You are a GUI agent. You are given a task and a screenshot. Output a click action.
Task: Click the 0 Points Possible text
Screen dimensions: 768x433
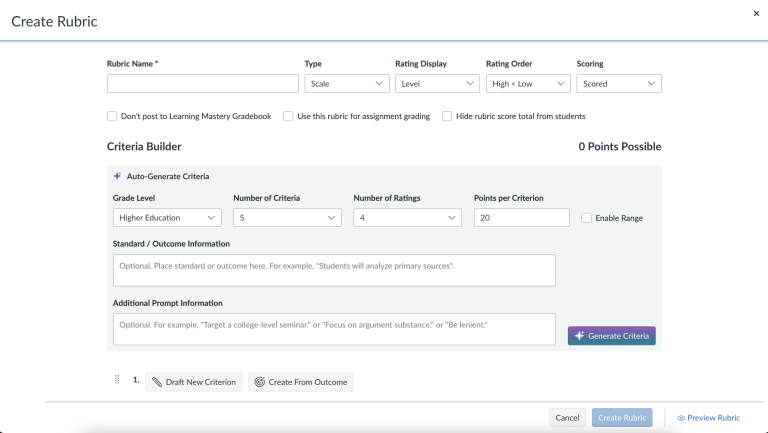click(x=620, y=146)
